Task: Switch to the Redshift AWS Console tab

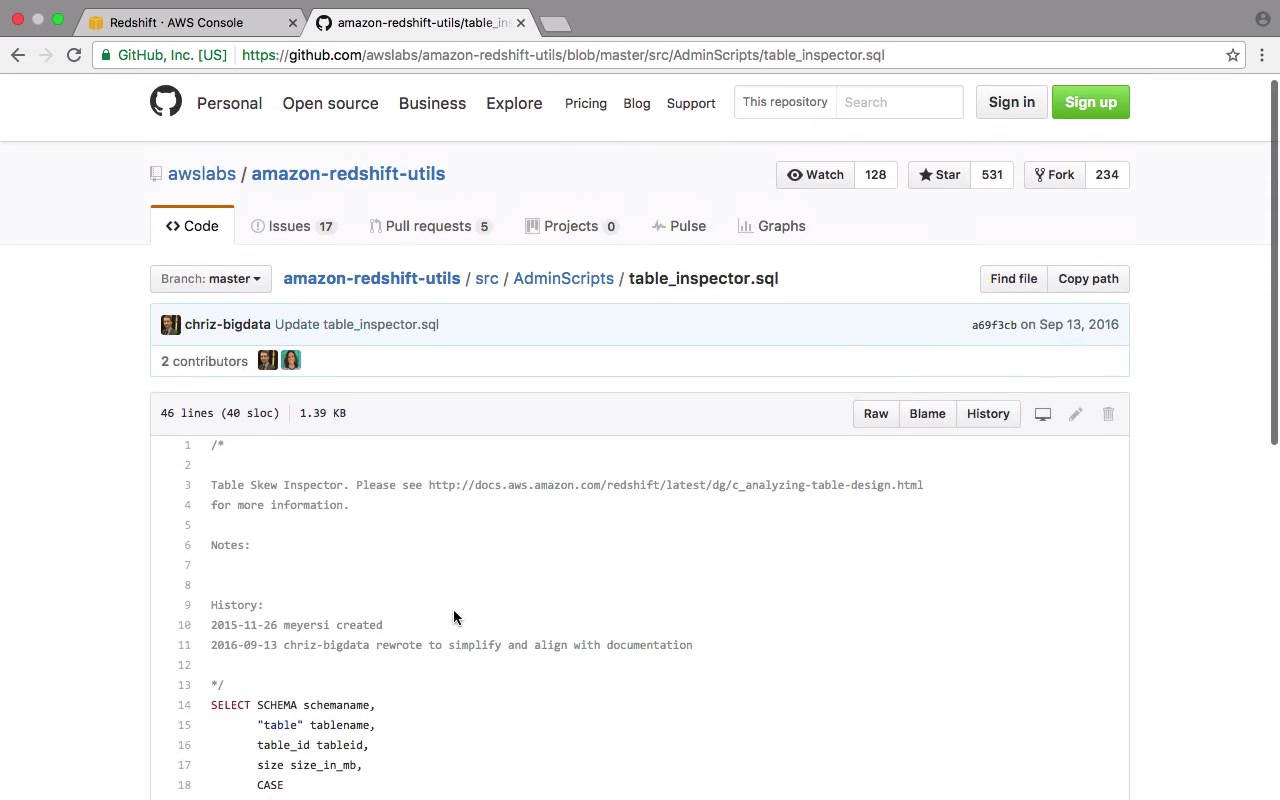Action: (x=190, y=23)
